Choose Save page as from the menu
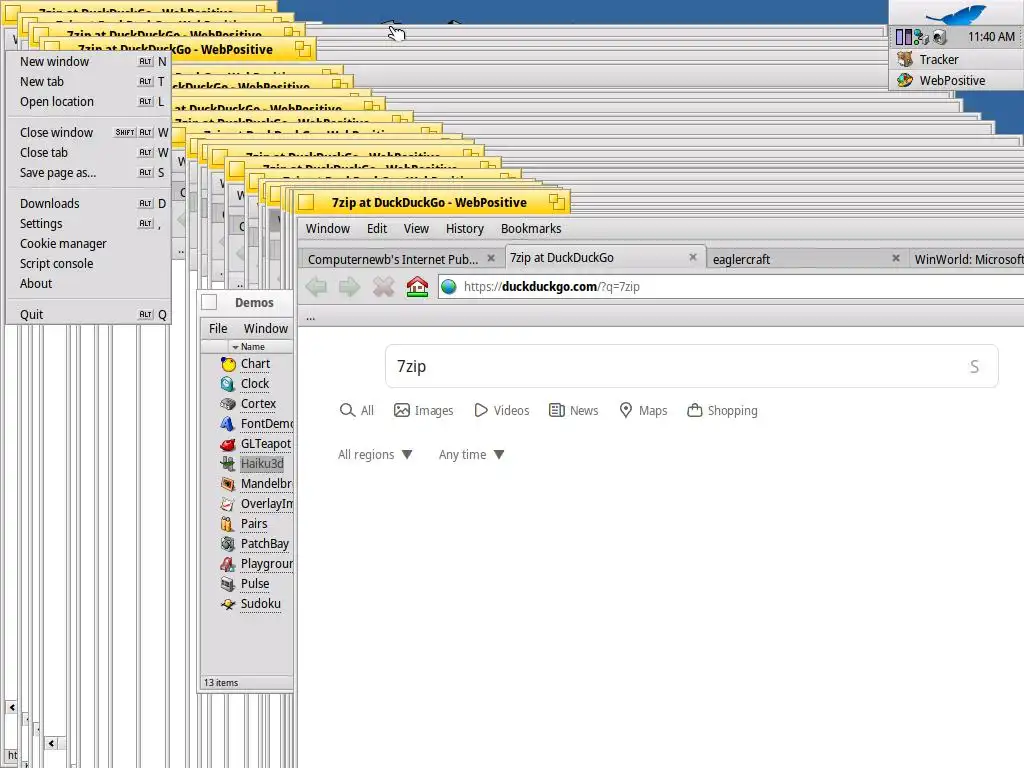This screenshot has height=768, width=1024. pos(89,173)
